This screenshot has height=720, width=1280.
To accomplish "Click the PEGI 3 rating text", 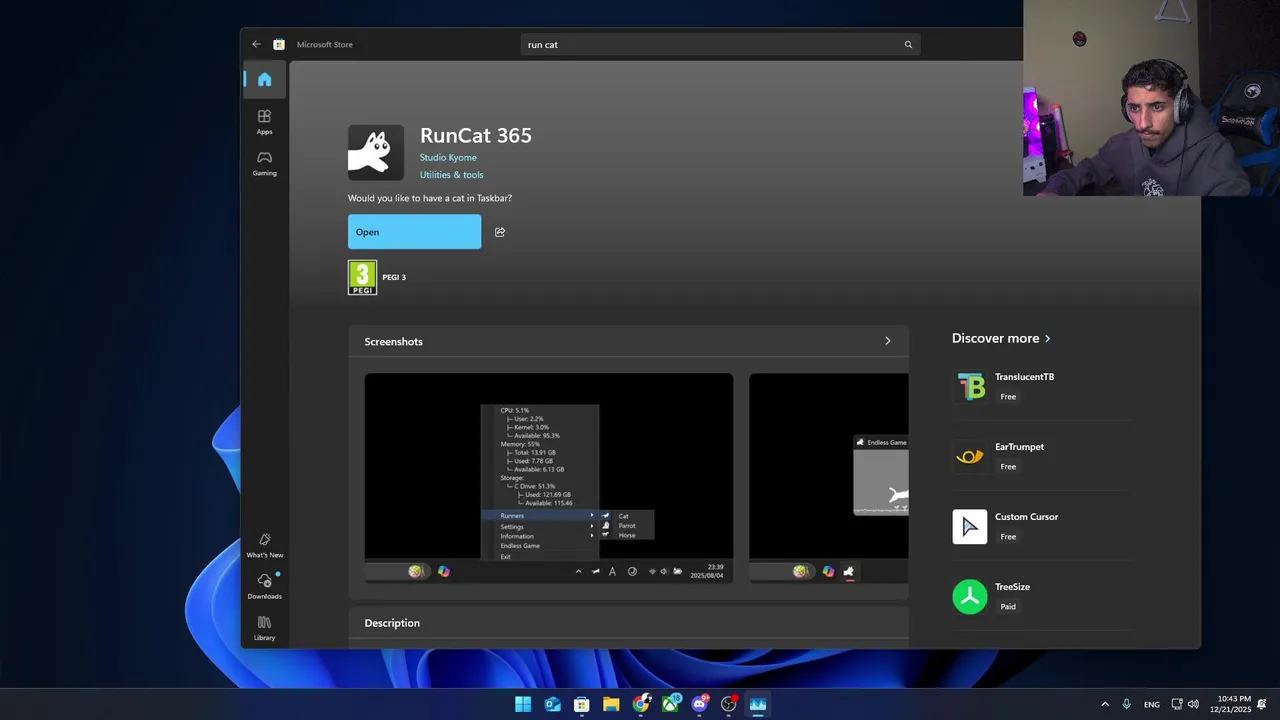I will pos(394,277).
